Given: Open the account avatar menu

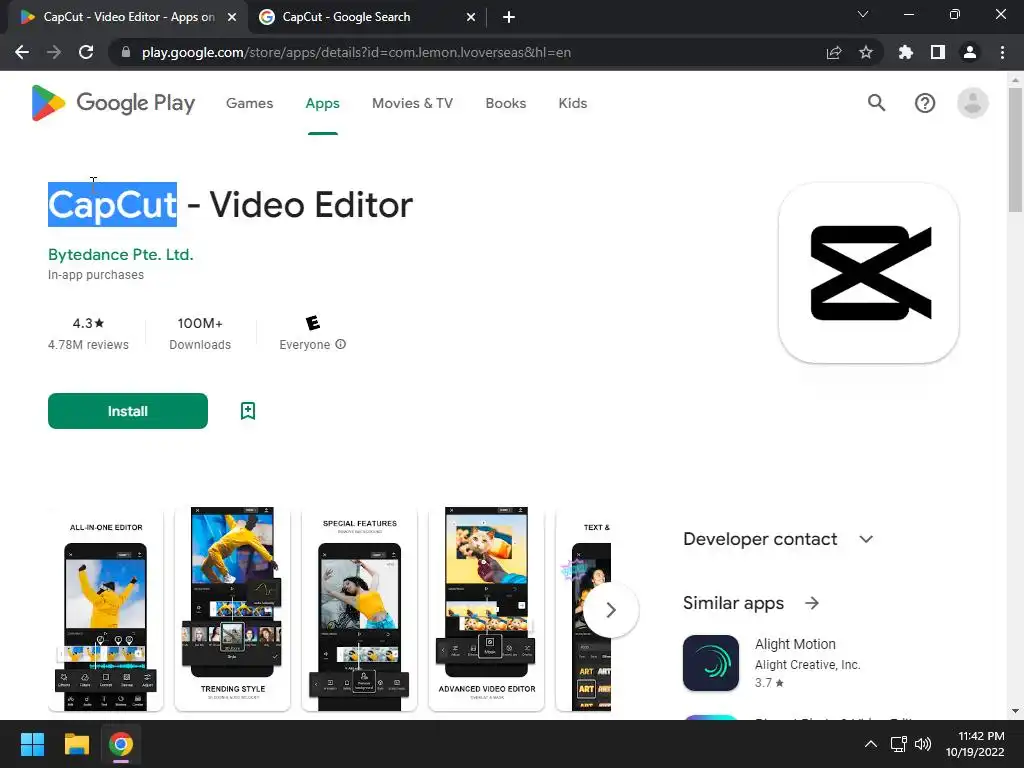Looking at the screenshot, I should (972, 103).
